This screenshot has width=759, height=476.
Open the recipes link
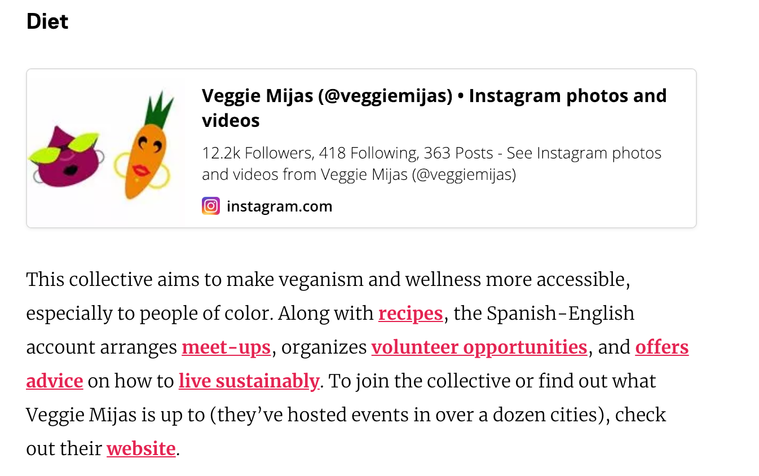coord(410,314)
